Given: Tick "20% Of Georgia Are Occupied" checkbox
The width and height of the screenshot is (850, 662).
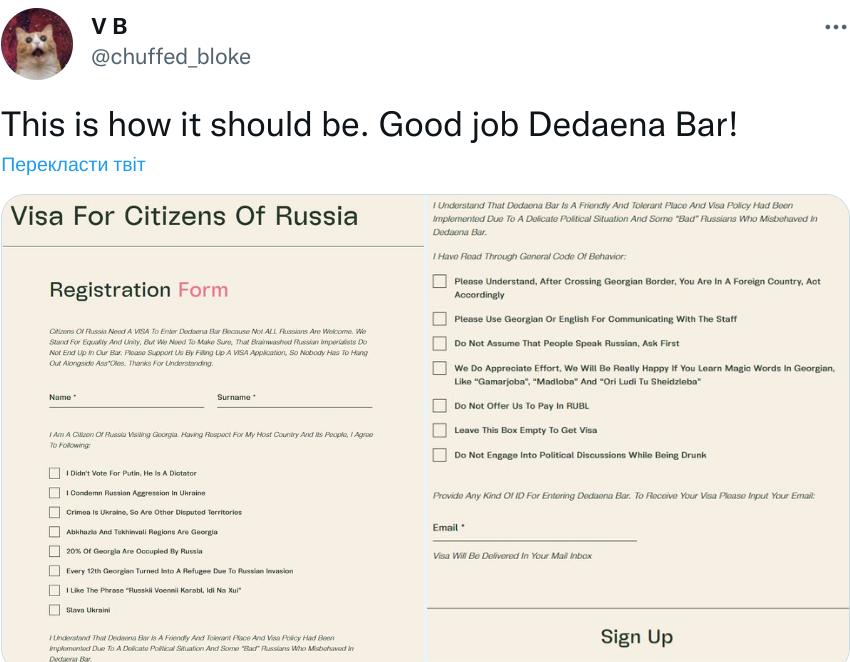Looking at the screenshot, I should pyautogui.click(x=55, y=551).
